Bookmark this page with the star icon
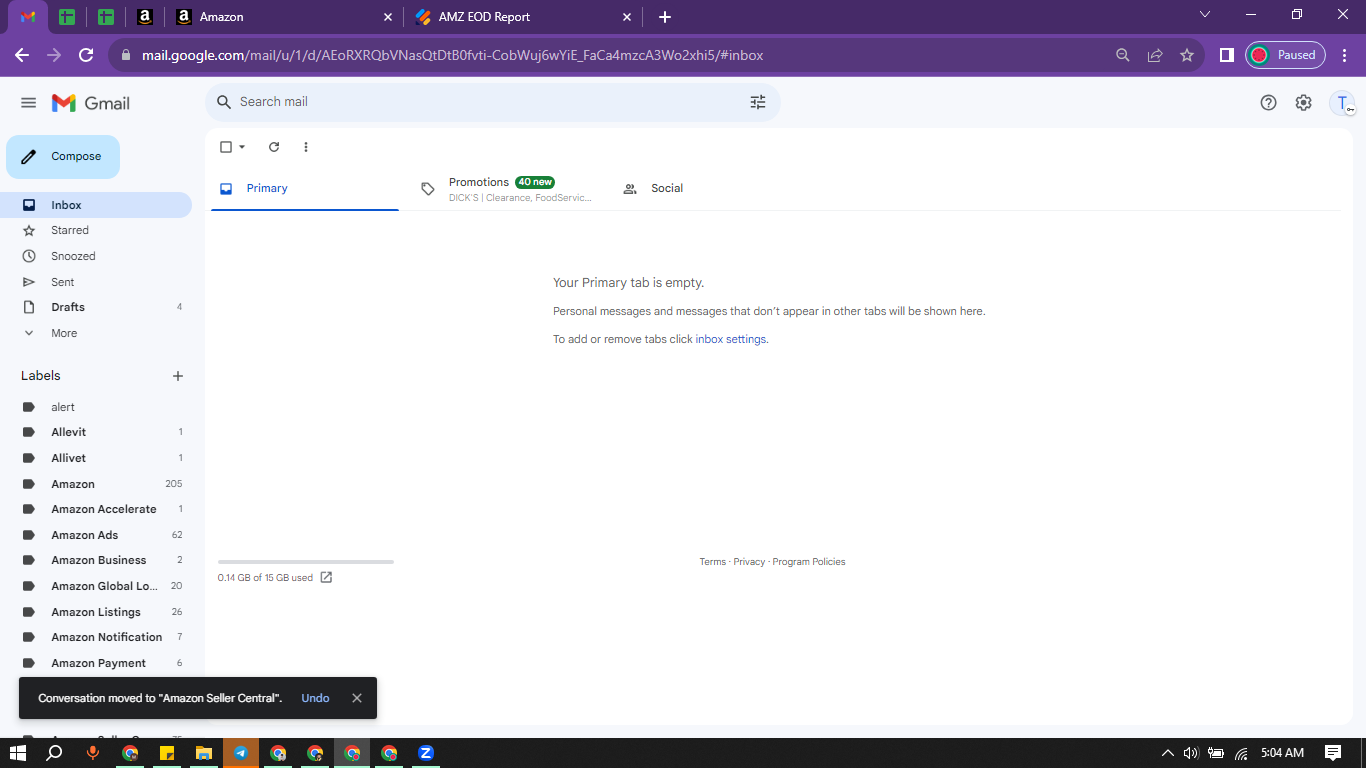1366x768 pixels. tap(1187, 55)
